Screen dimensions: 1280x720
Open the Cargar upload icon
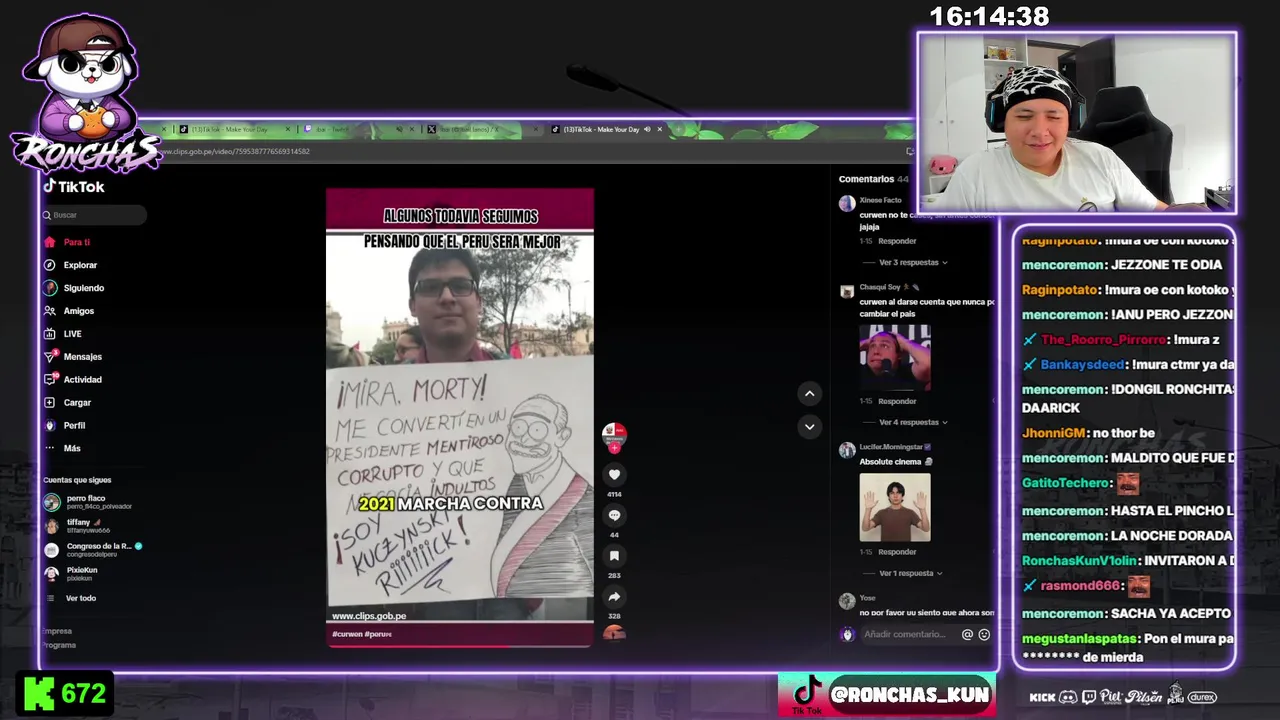tap(50, 402)
